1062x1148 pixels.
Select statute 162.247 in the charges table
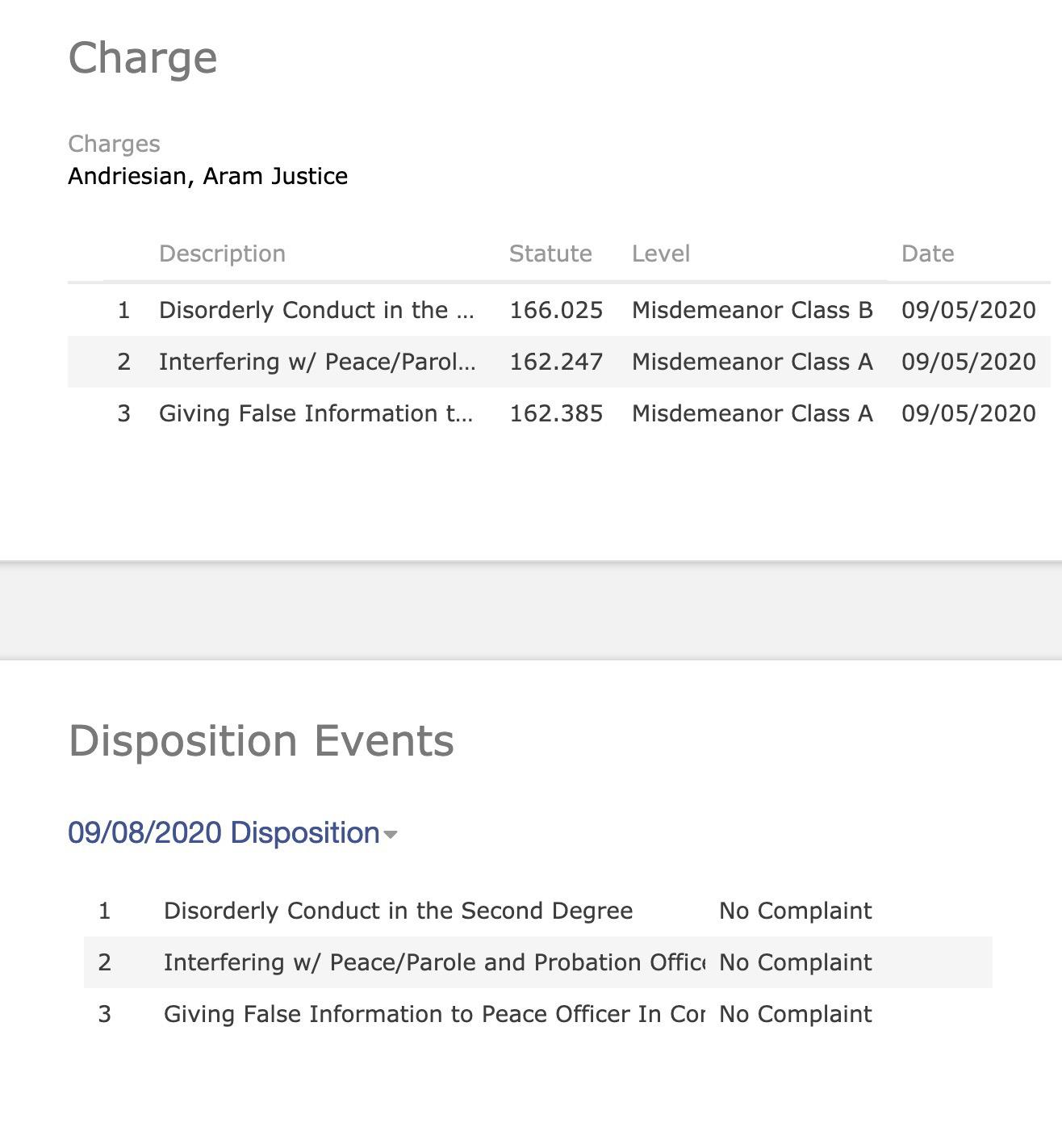click(x=556, y=362)
